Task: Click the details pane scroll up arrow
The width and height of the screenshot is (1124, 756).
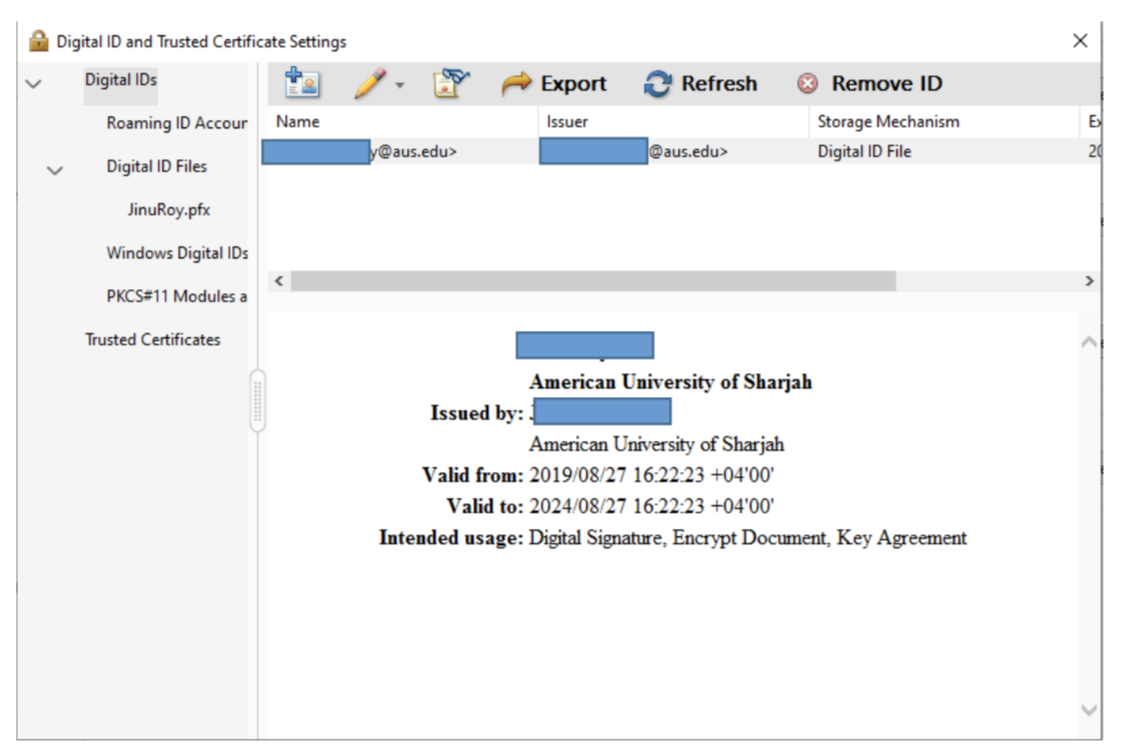Action: [x=1089, y=343]
